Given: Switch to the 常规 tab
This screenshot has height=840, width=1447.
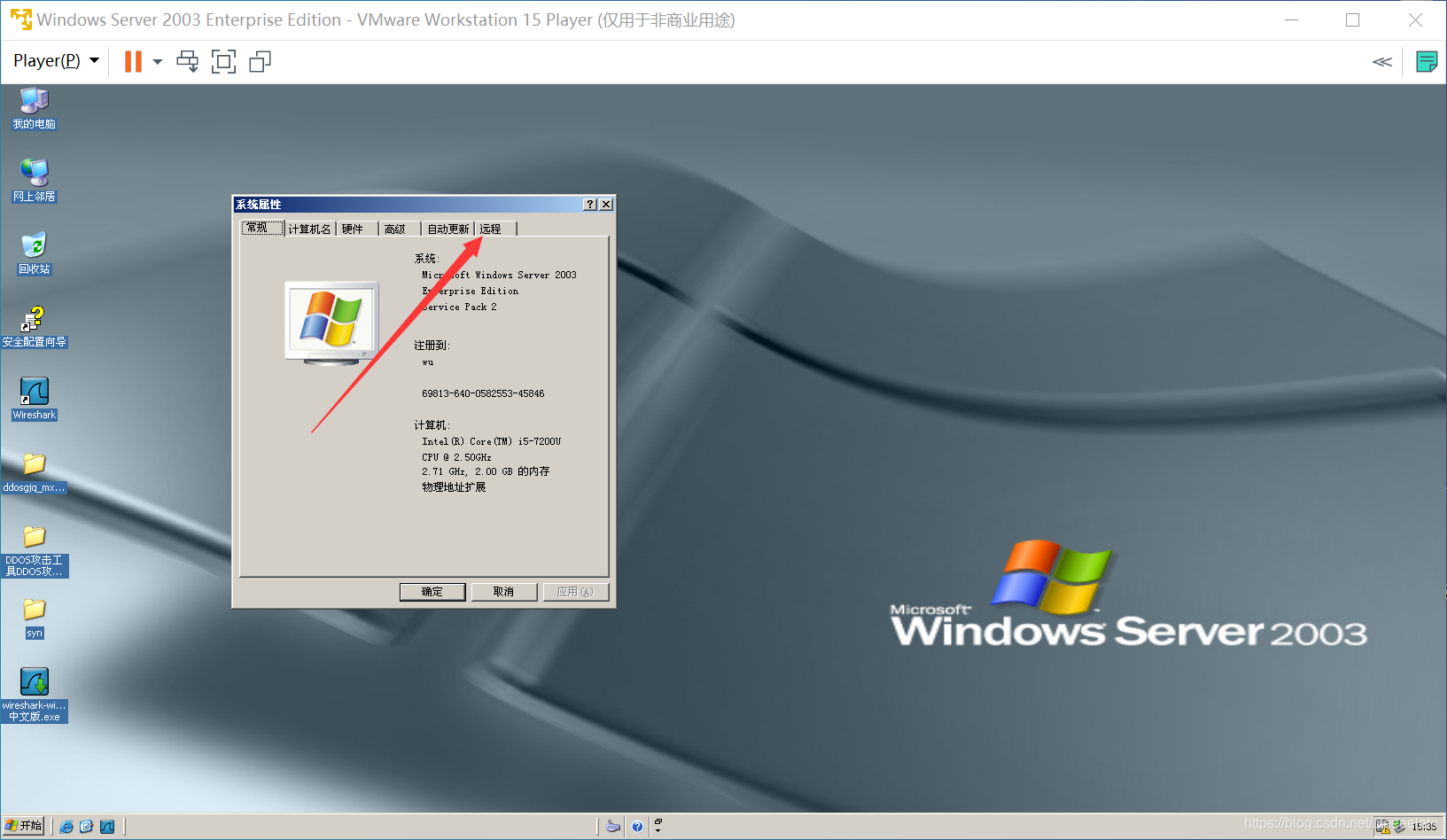Looking at the screenshot, I should 261,228.
